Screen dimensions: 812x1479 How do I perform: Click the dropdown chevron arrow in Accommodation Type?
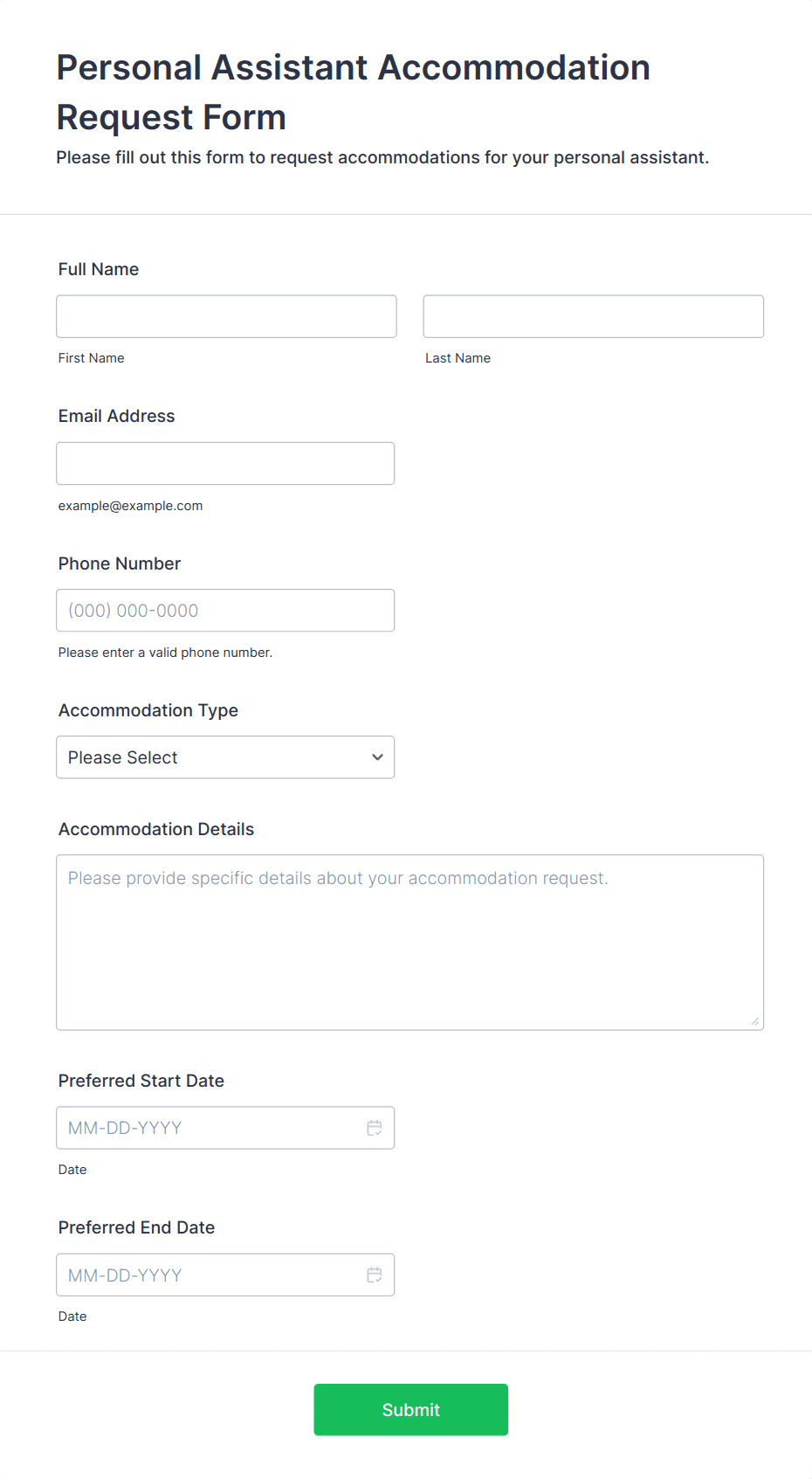pos(377,757)
